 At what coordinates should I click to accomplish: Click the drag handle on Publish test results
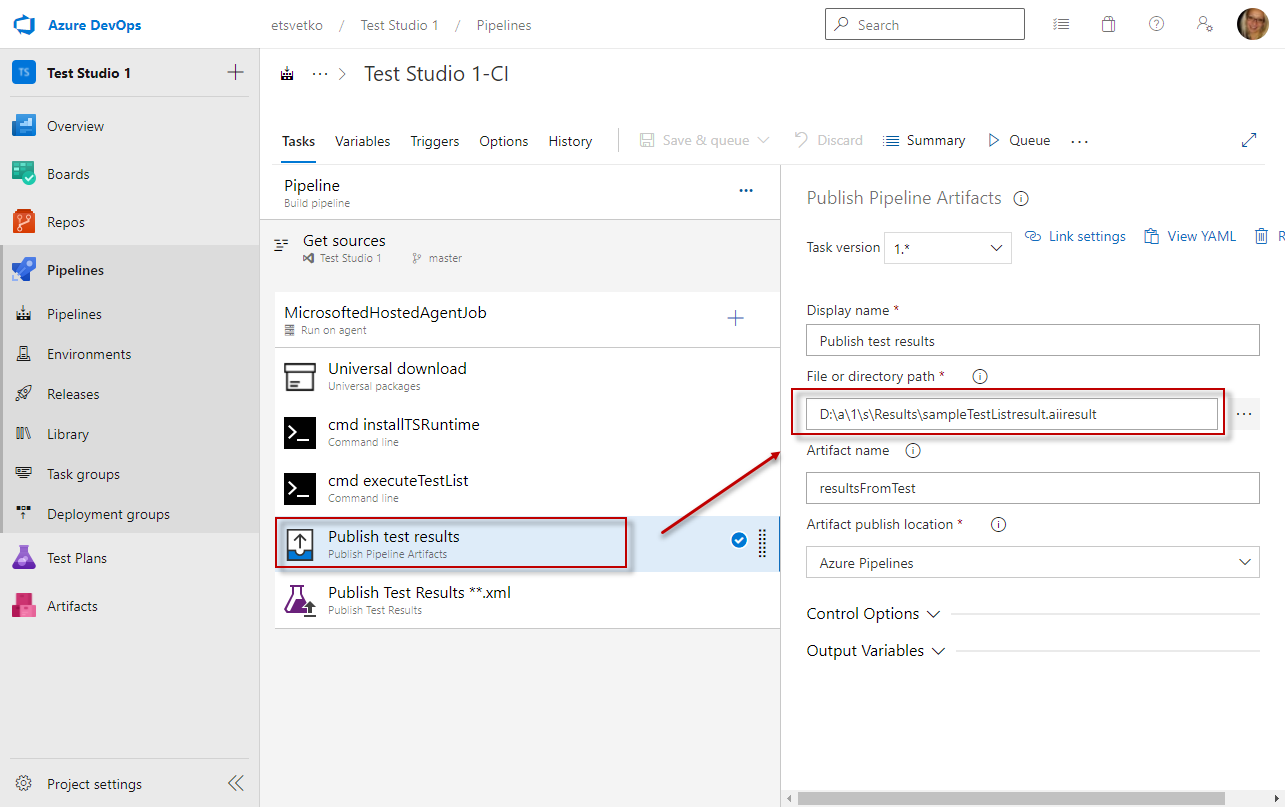coord(762,543)
